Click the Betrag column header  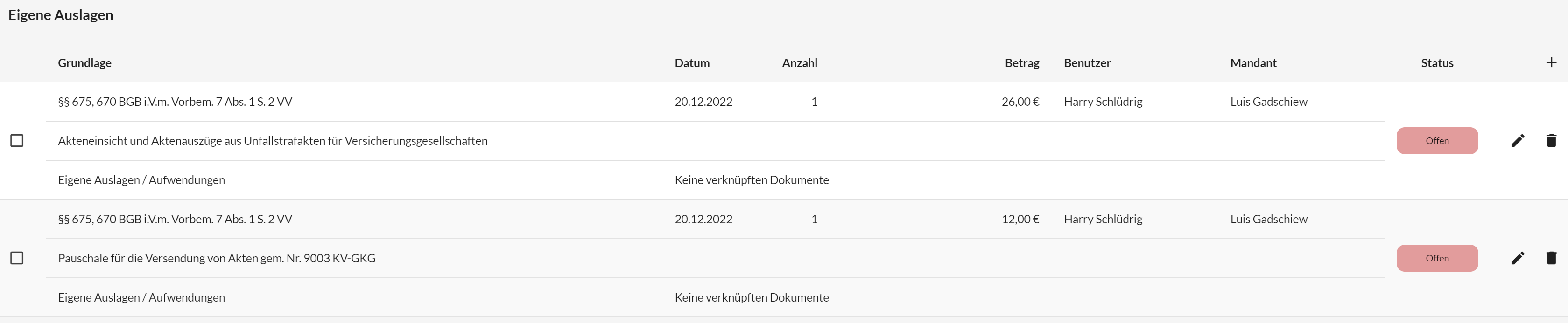[x=1021, y=62]
